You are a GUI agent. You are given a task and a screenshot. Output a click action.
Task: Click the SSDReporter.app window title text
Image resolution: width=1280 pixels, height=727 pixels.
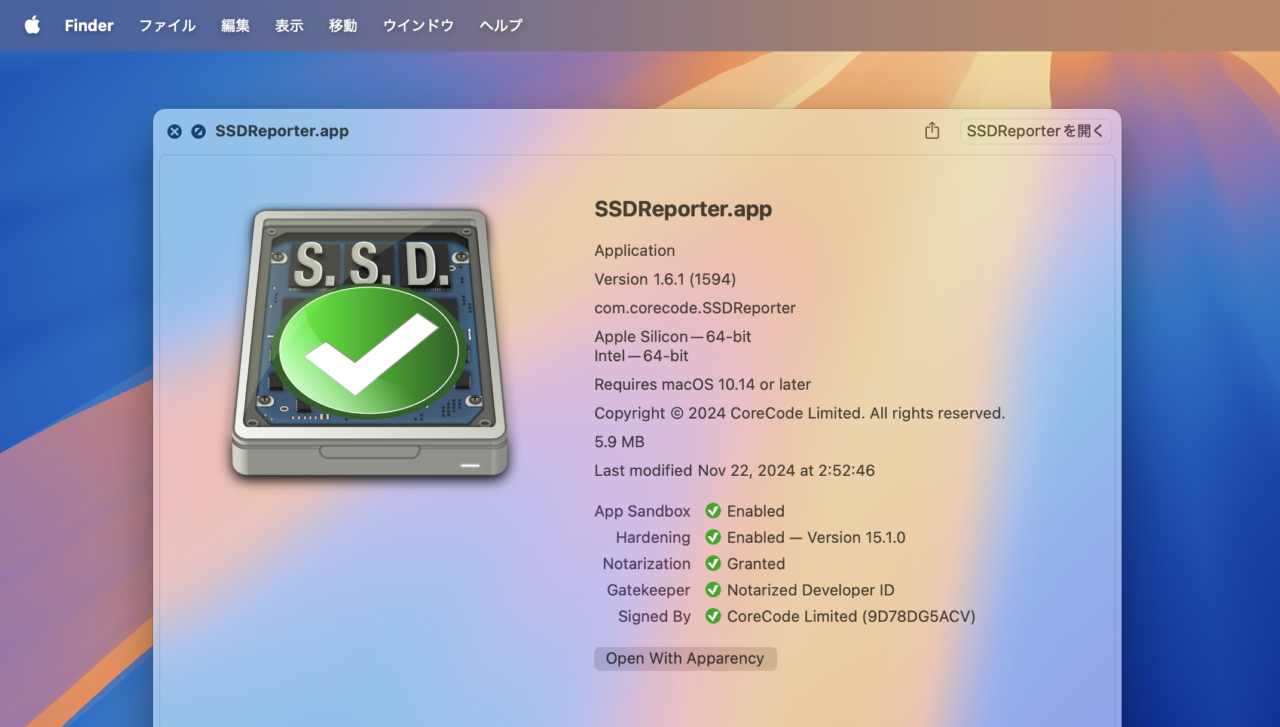pos(282,131)
